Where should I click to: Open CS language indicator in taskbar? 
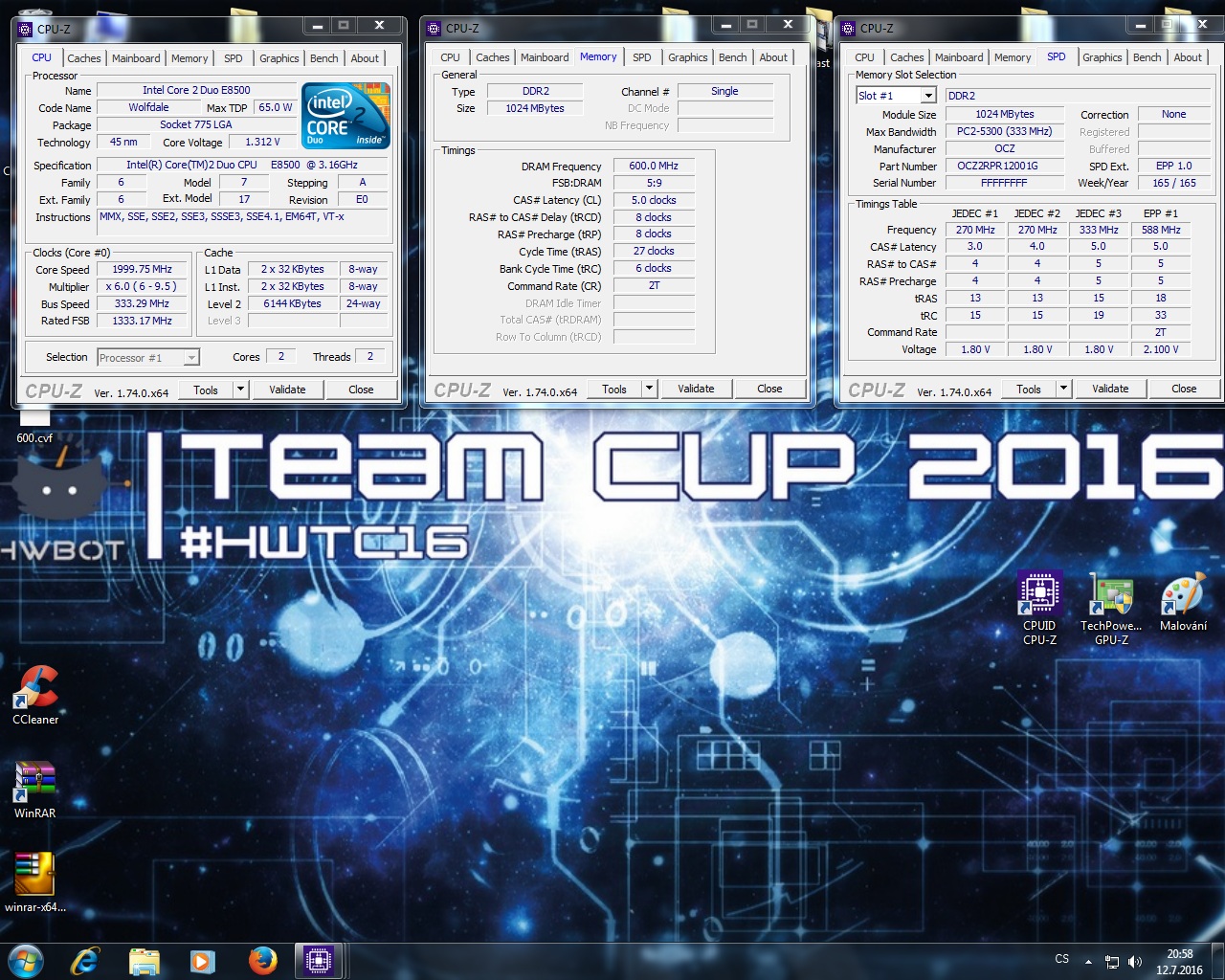coord(1061,959)
